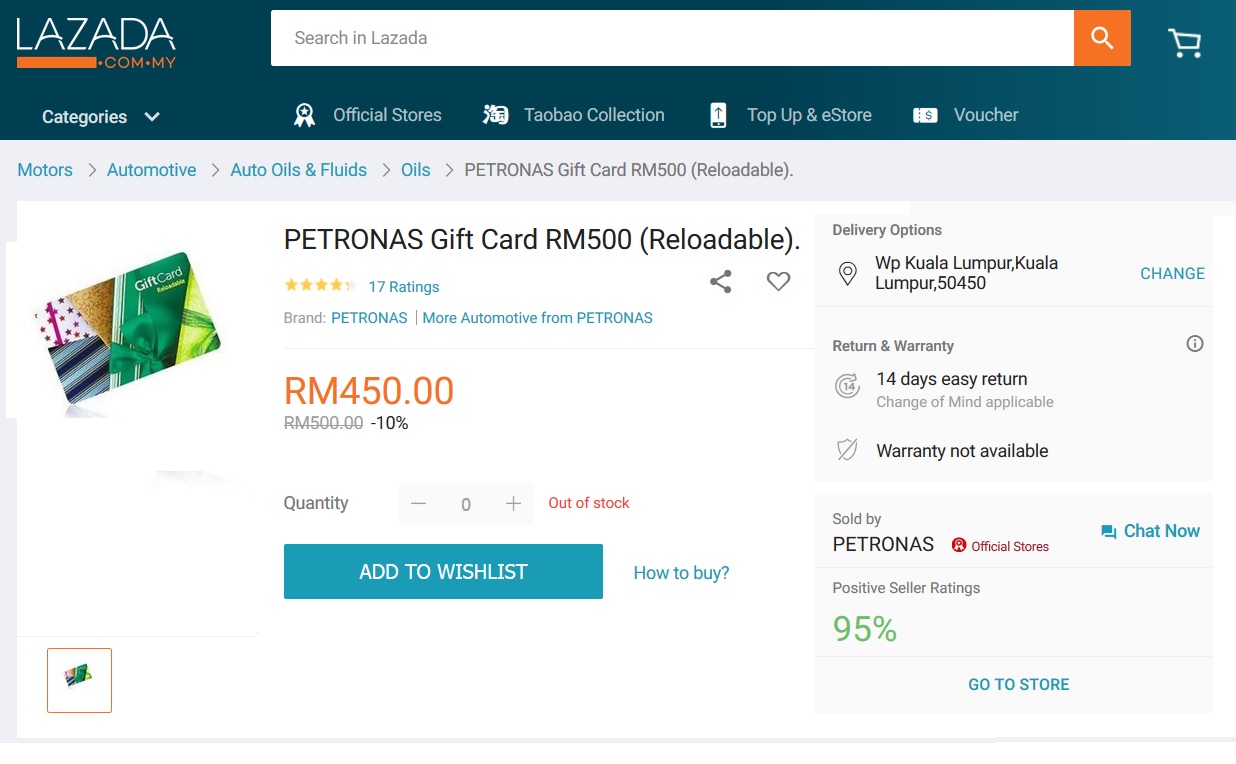Start a chat with Chat Now
The width and height of the screenshot is (1236, 764).
pos(1150,531)
